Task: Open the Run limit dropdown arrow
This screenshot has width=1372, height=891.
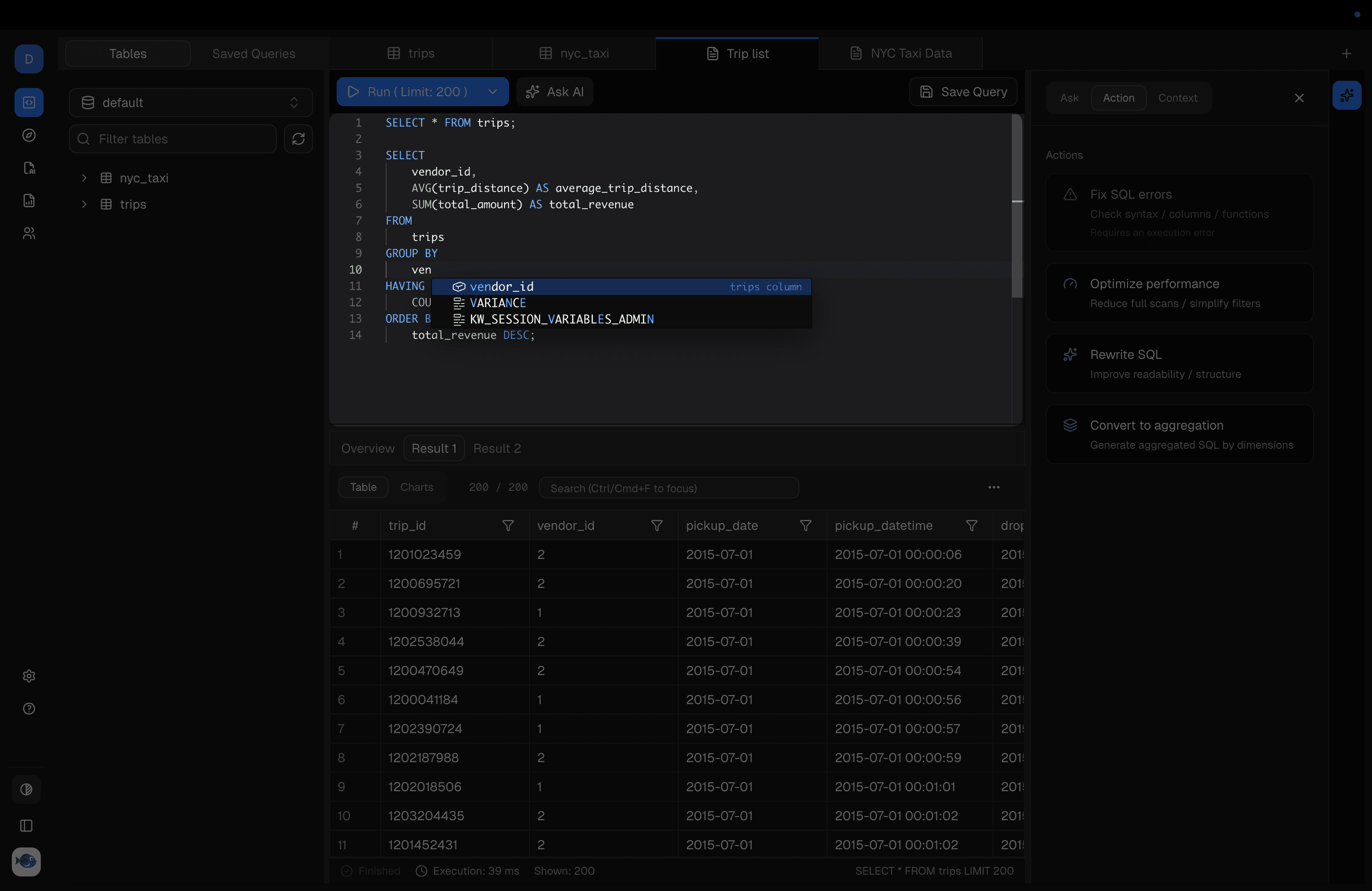Action: [x=492, y=92]
